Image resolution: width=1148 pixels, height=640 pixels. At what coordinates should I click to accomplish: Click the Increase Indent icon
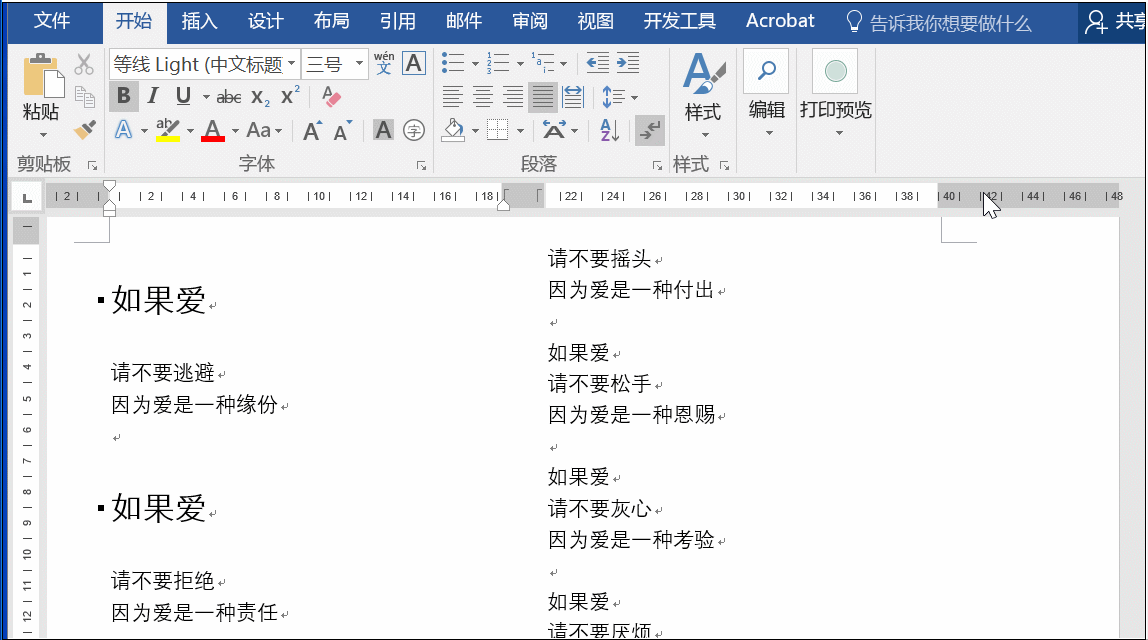pos(627,63)
